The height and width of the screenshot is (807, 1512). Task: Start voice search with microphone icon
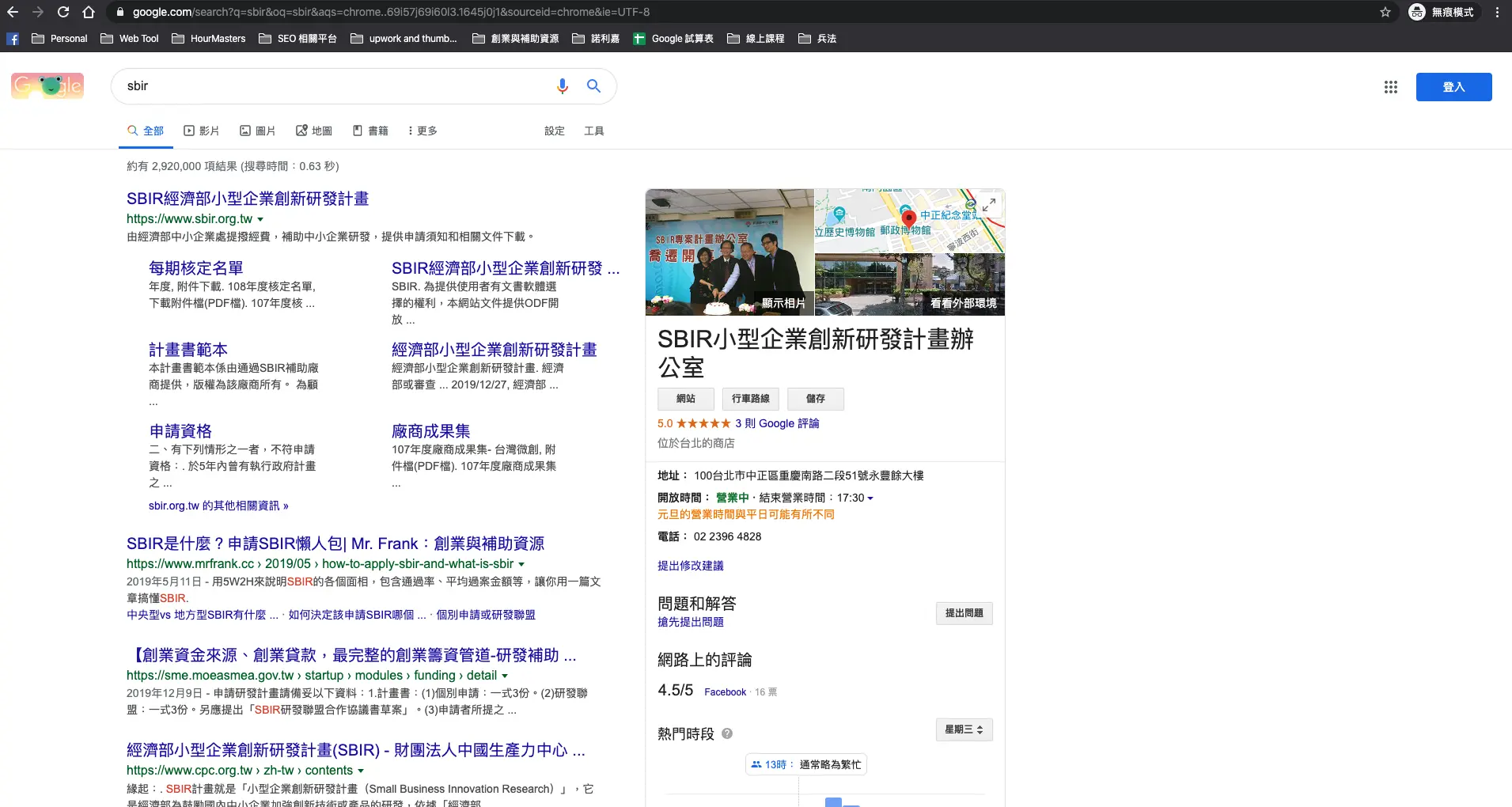pos(563,85)
